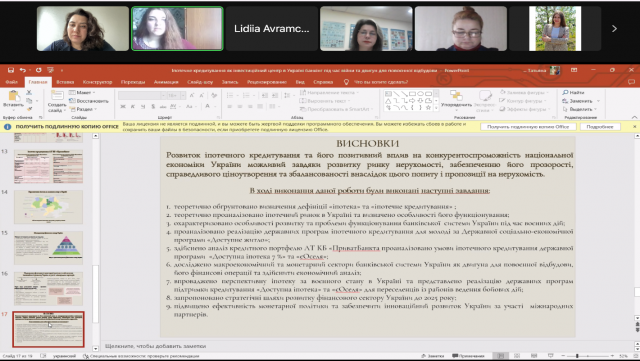Screen dimensions: 640x361
Task: Click Восстановить to reset the slide
Action: pos(89,101)
